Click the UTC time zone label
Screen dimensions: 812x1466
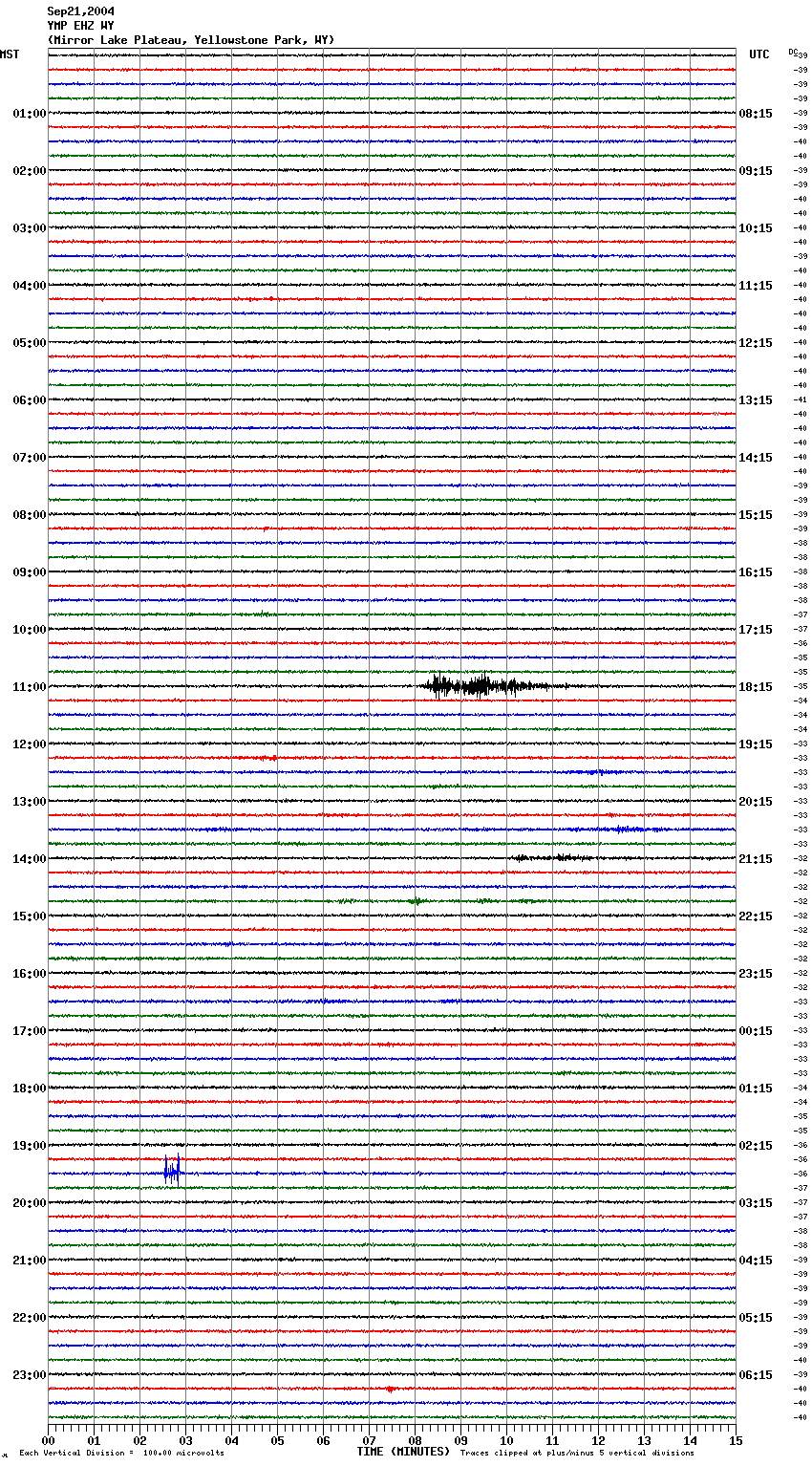point(759,54)
